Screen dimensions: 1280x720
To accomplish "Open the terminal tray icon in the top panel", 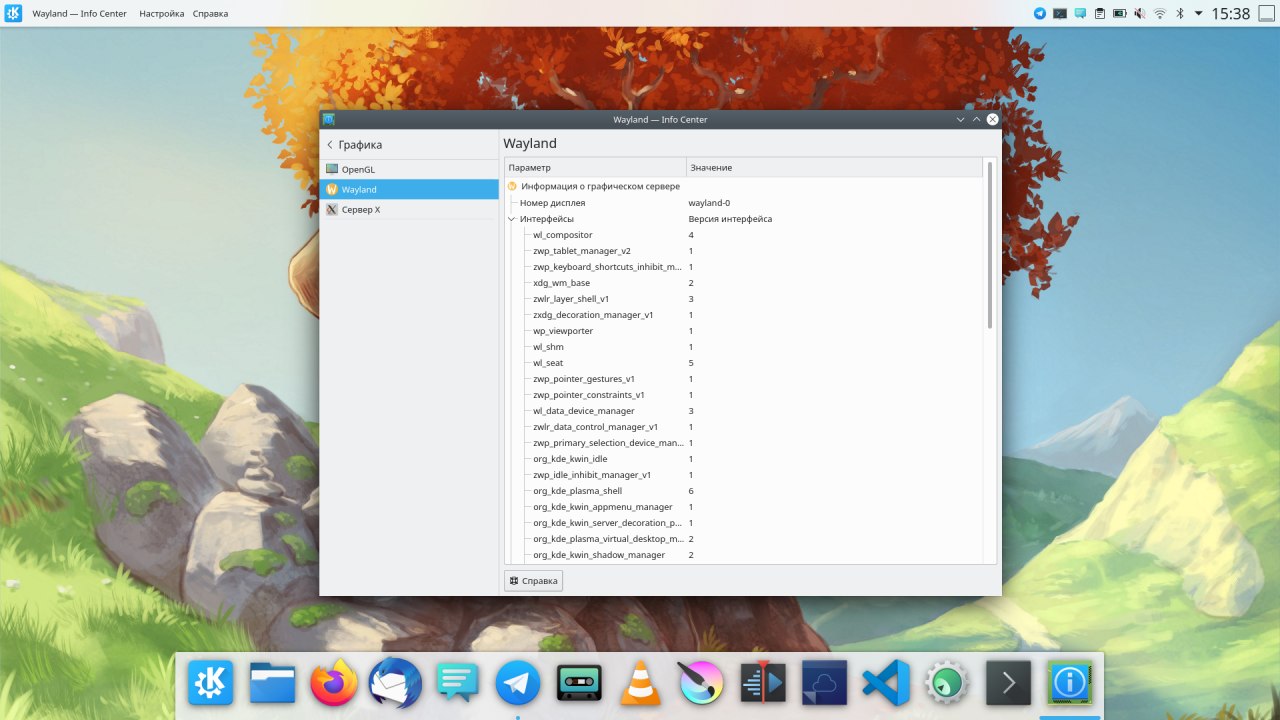I will tap(1060, 13).
